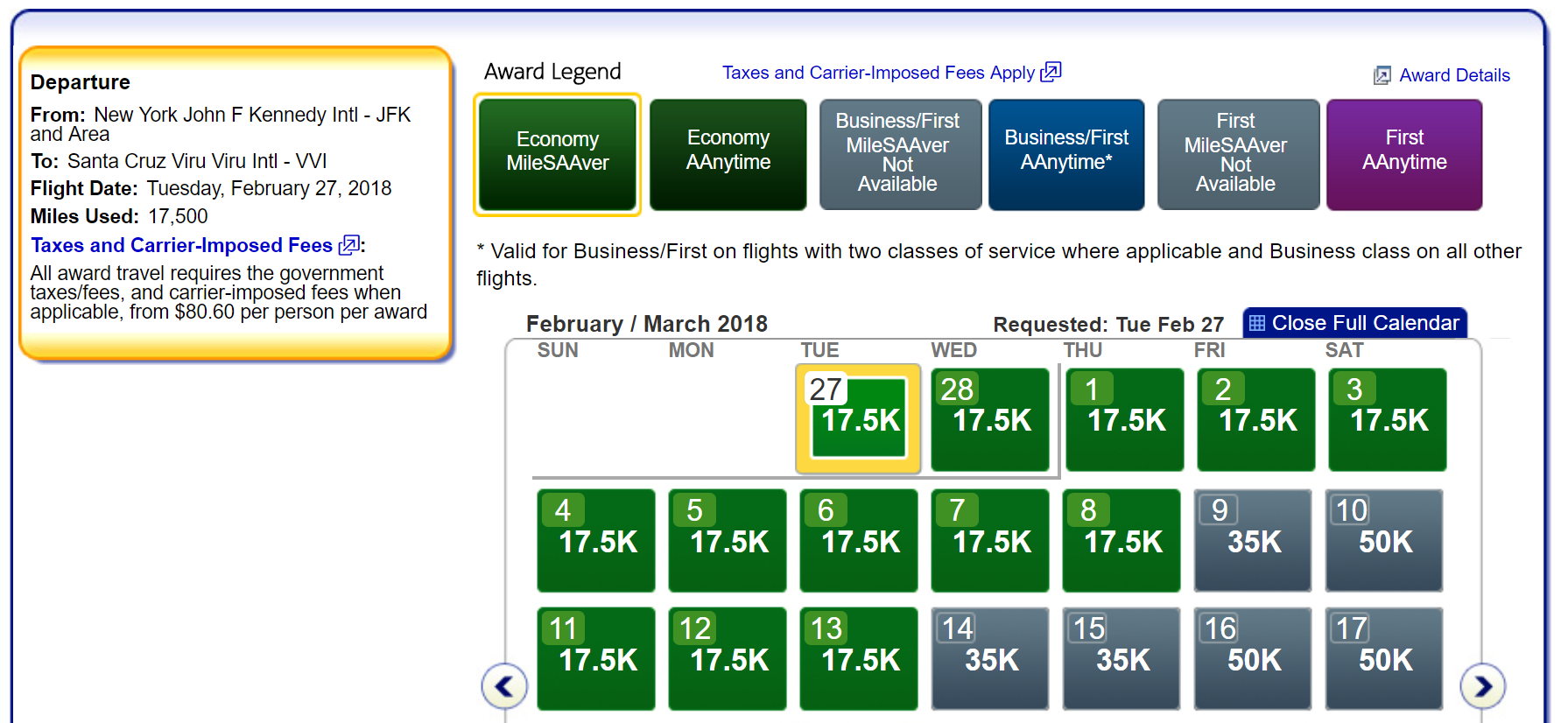
Task: Open Taxes and Carrier-Imposed Fees in Departure panel
Action: point(182,245)
